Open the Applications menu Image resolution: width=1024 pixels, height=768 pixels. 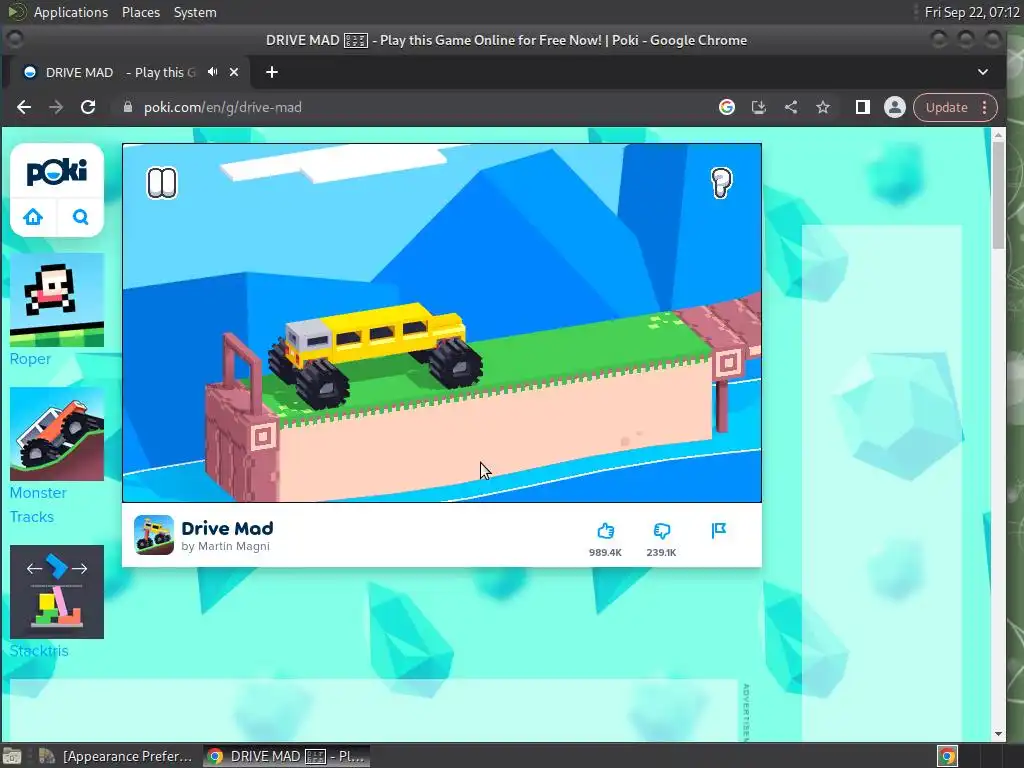coord(71,12)
